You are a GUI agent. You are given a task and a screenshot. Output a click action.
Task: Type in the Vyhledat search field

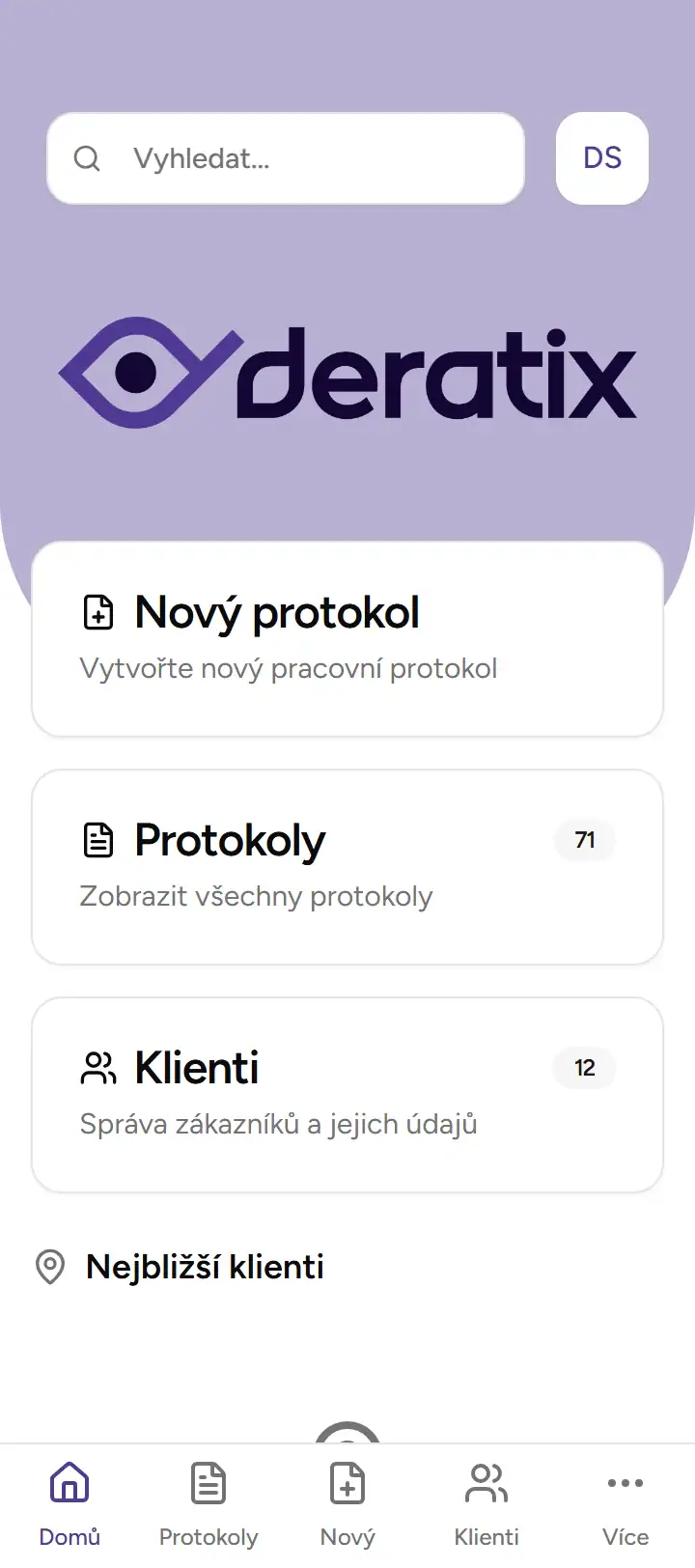pos(309,158)
